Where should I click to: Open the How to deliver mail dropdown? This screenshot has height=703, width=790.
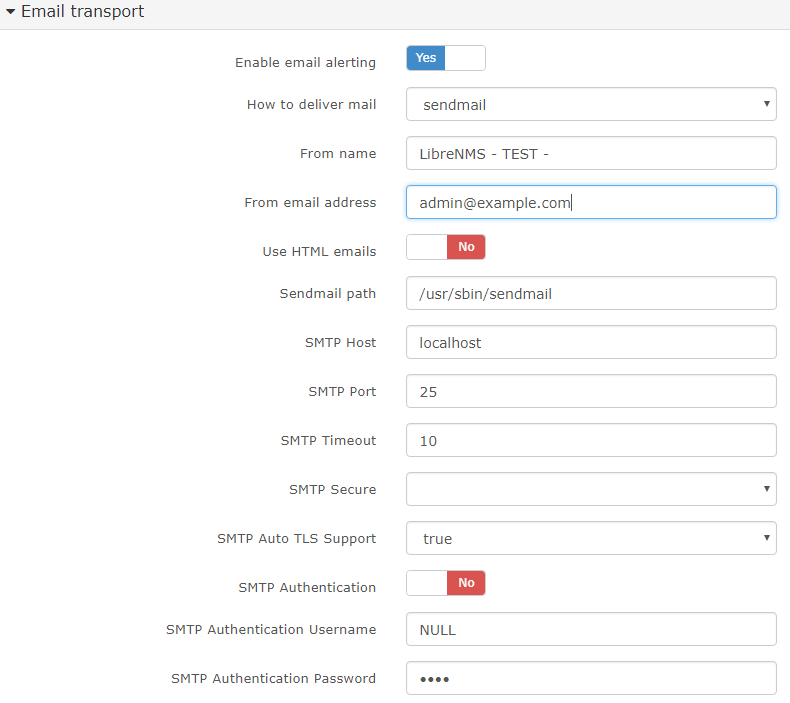591,104
